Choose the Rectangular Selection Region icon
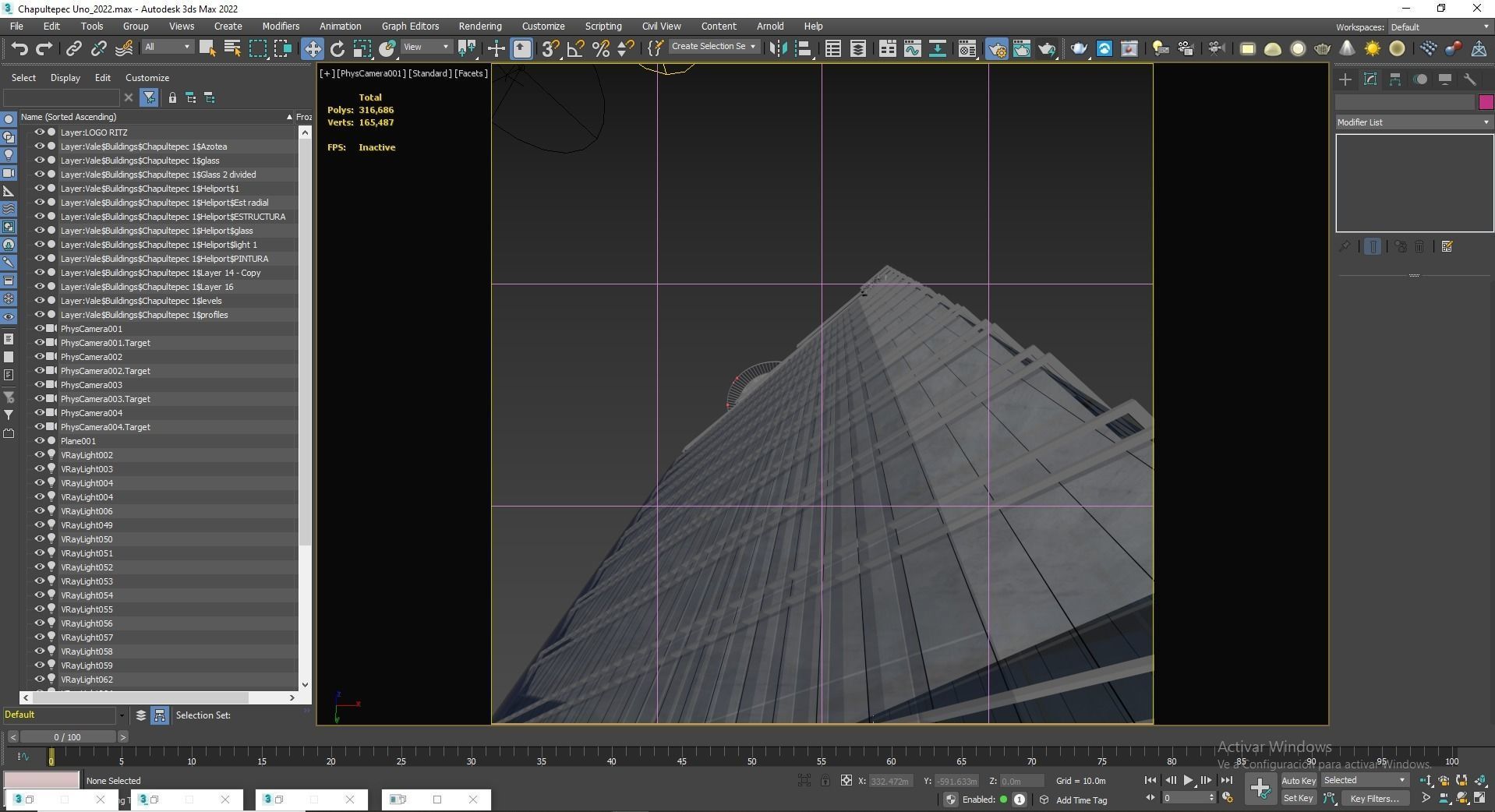This screenshot has height=812, width=1495. coord(257,49)
